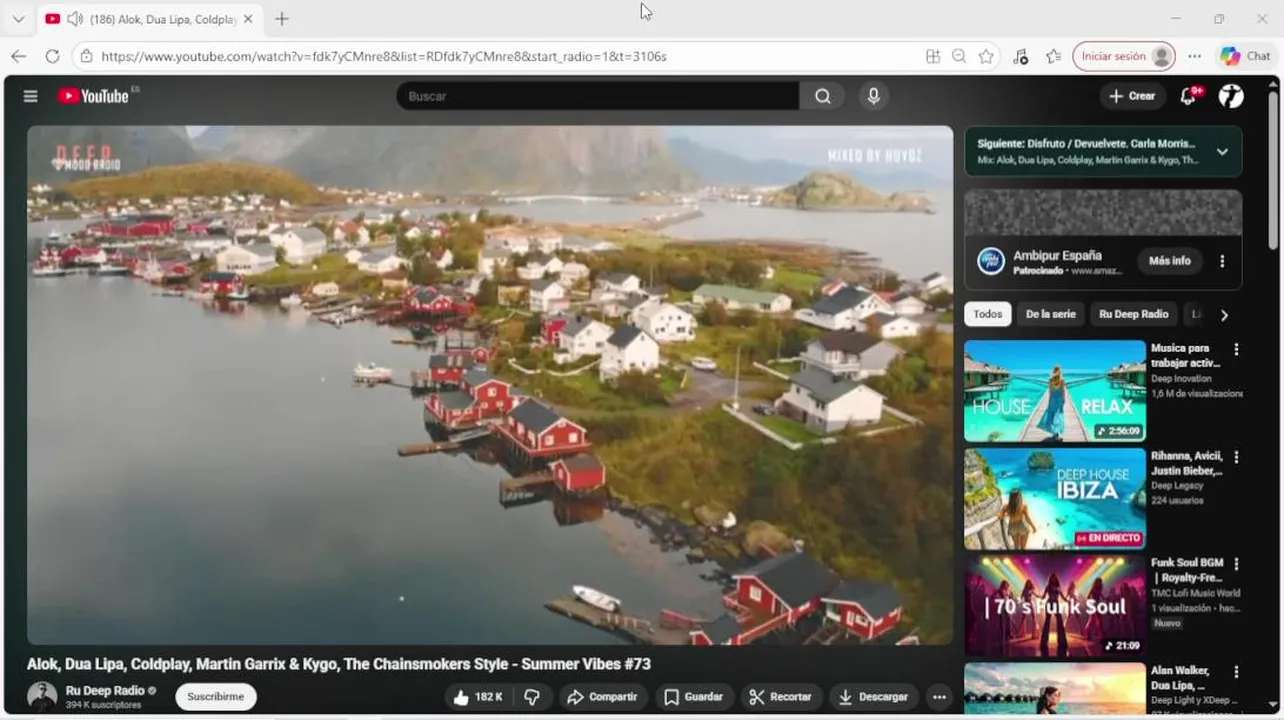Open the YouTube account avatar menu
The width and height of the screenshot is (1284, 720).
pyautogui.click(x=1231, y=96)
